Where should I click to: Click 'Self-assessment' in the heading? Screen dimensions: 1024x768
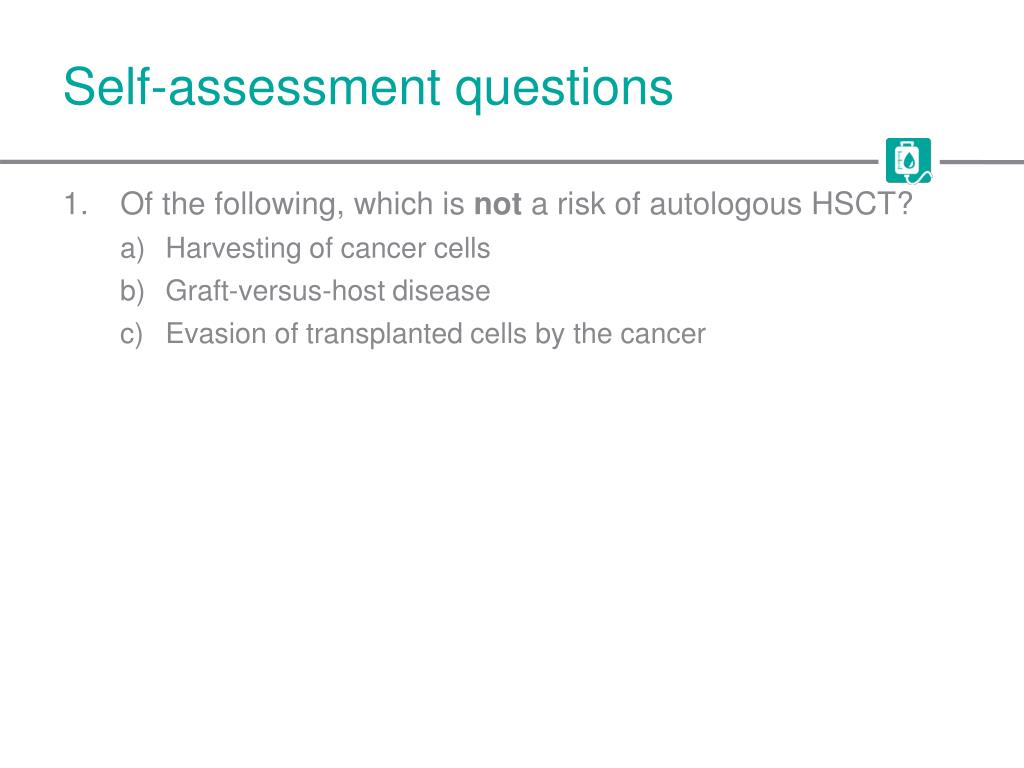(252, 86)
